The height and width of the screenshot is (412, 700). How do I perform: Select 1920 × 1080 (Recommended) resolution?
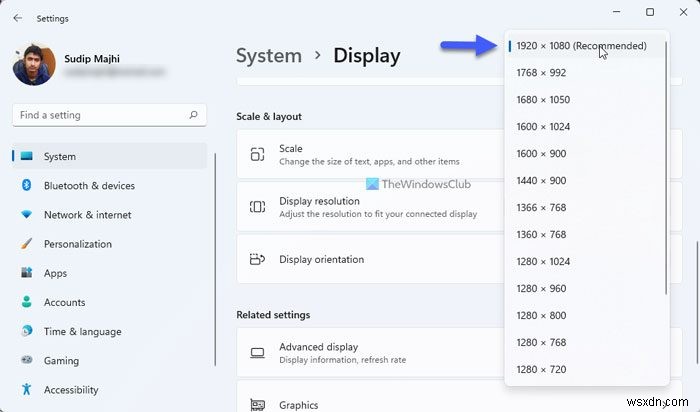pos(581,46)
